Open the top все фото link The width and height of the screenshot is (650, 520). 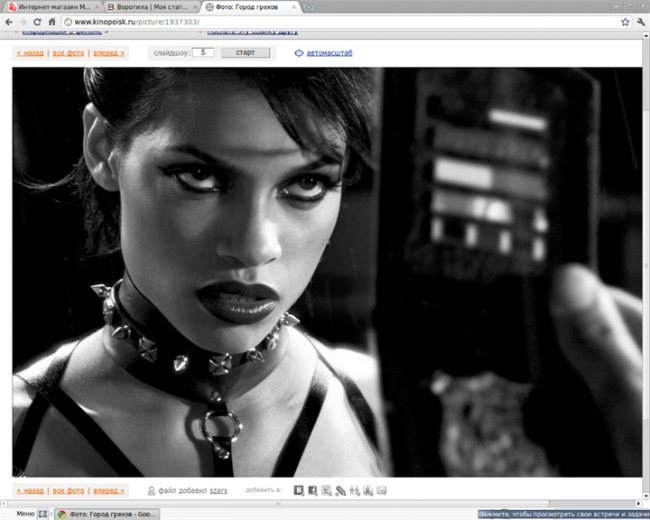[68, 53]
